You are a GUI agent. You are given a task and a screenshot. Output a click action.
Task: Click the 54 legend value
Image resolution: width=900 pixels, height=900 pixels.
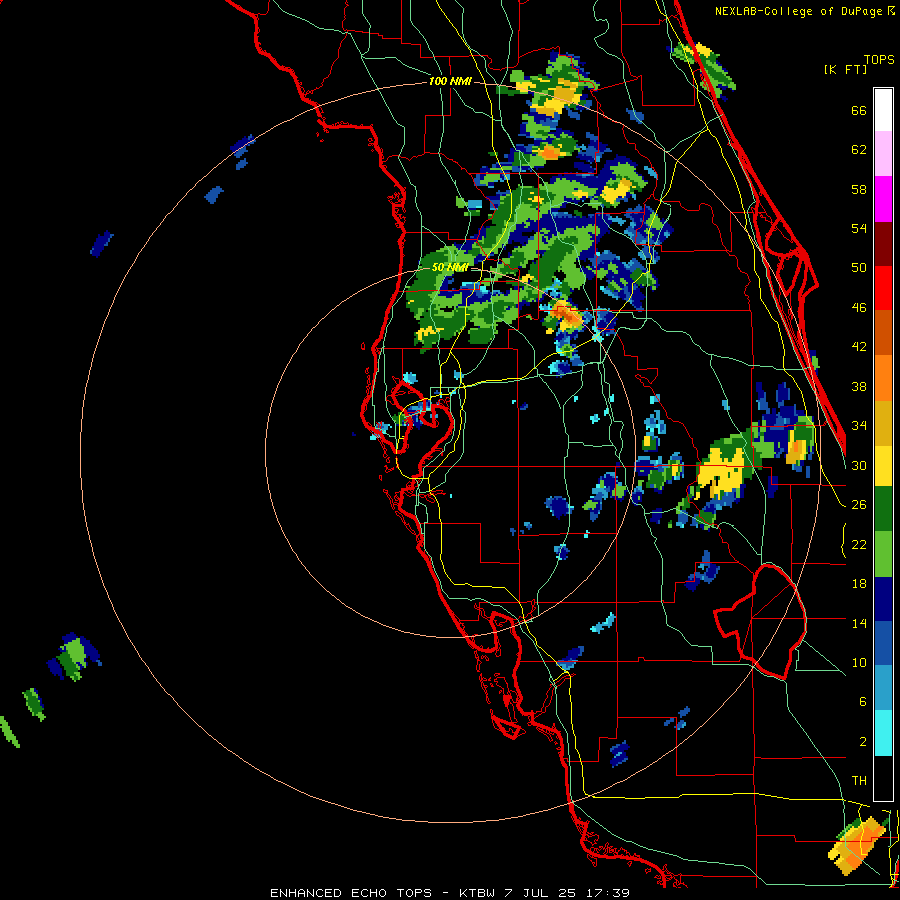[x=859, y=229]
